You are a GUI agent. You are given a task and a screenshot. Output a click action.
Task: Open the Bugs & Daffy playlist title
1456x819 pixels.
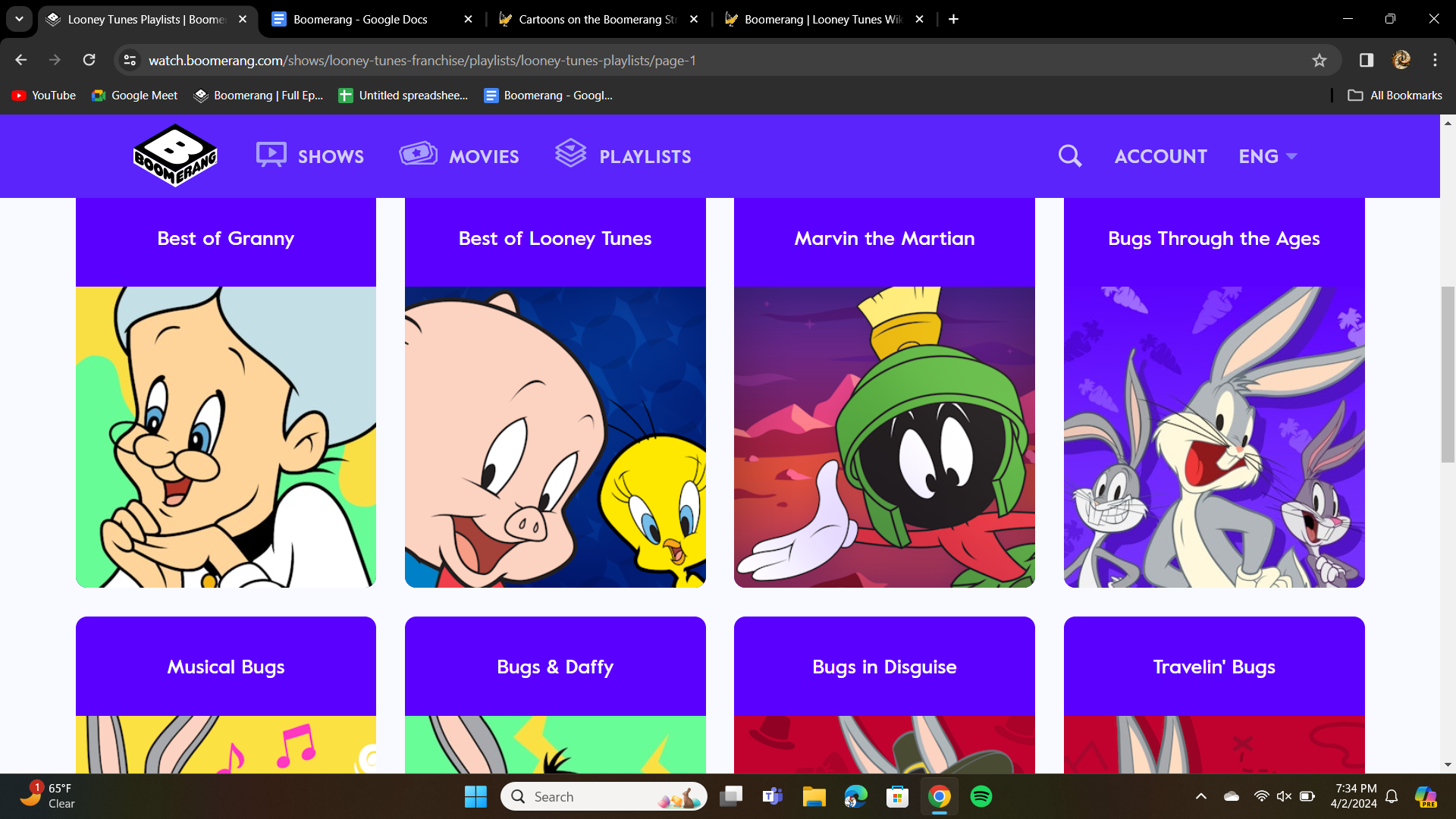point(555,667)
